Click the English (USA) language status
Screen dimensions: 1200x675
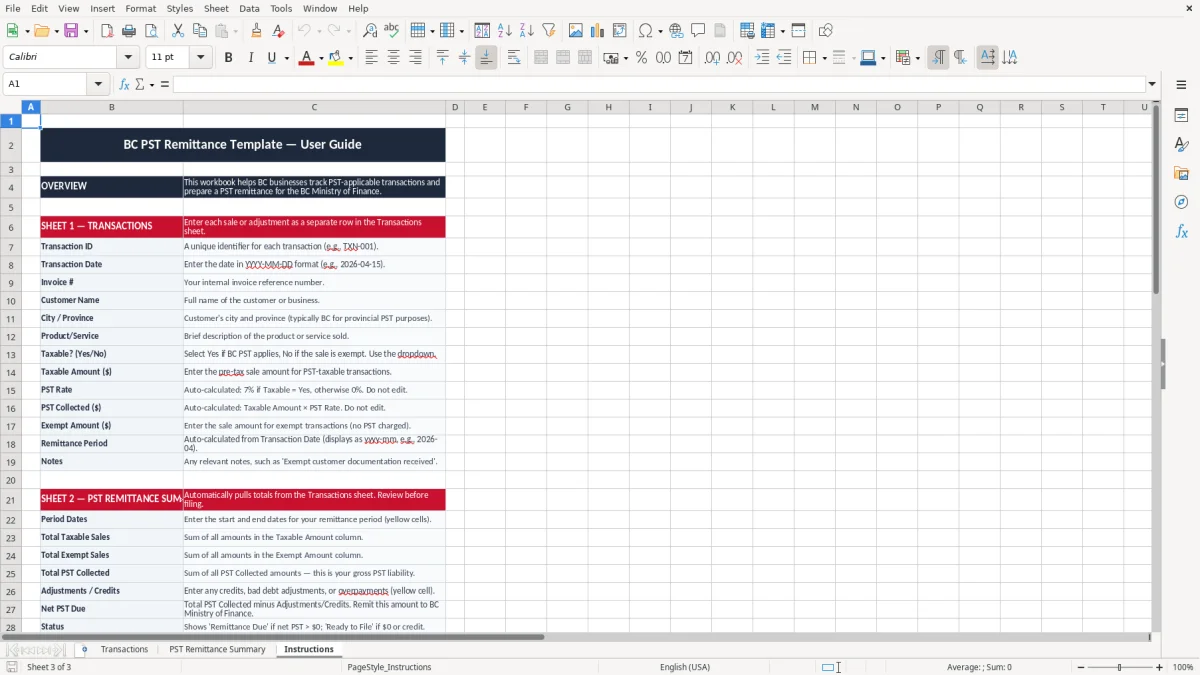[x=685, y=667]
